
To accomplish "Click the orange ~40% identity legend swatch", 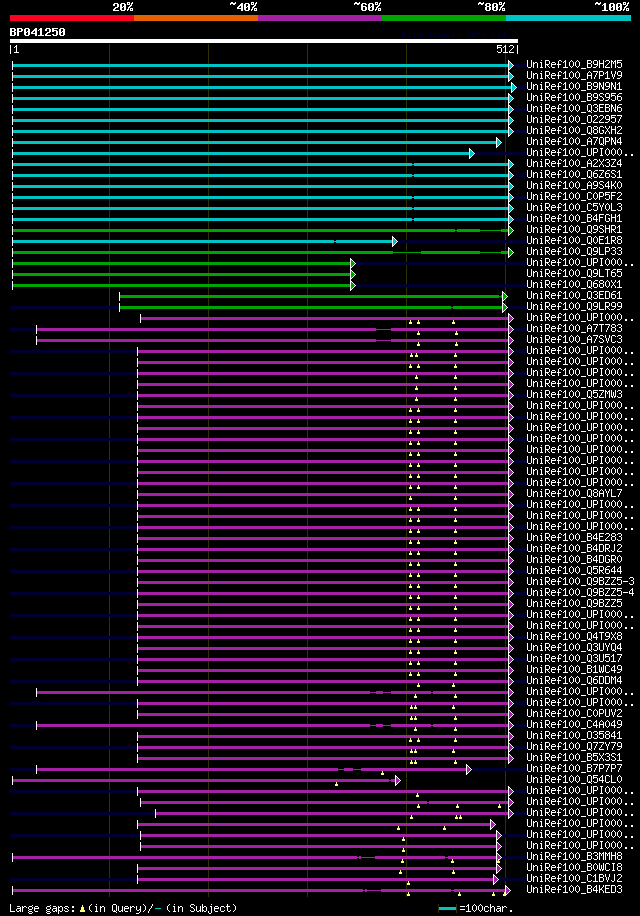I will click(x=196, y=18).
